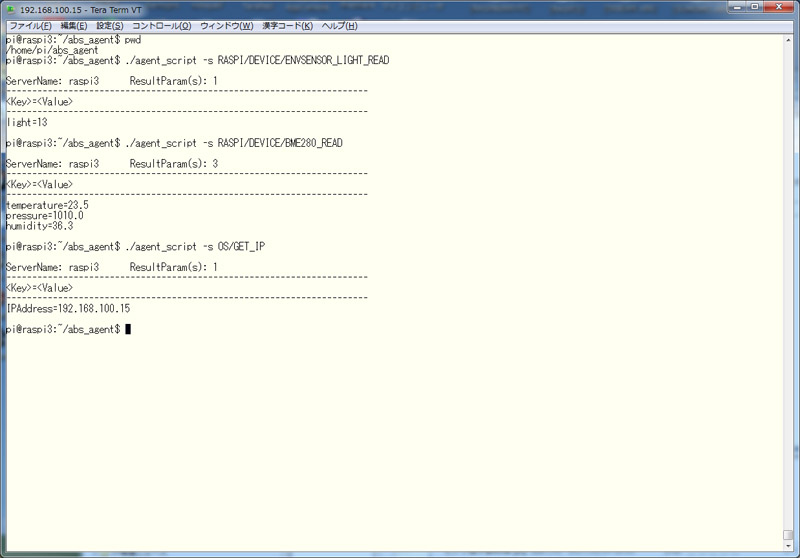Click the pwd command line
Image resolution: width=800 pixels, height=558 pixels.
(74, 40)
